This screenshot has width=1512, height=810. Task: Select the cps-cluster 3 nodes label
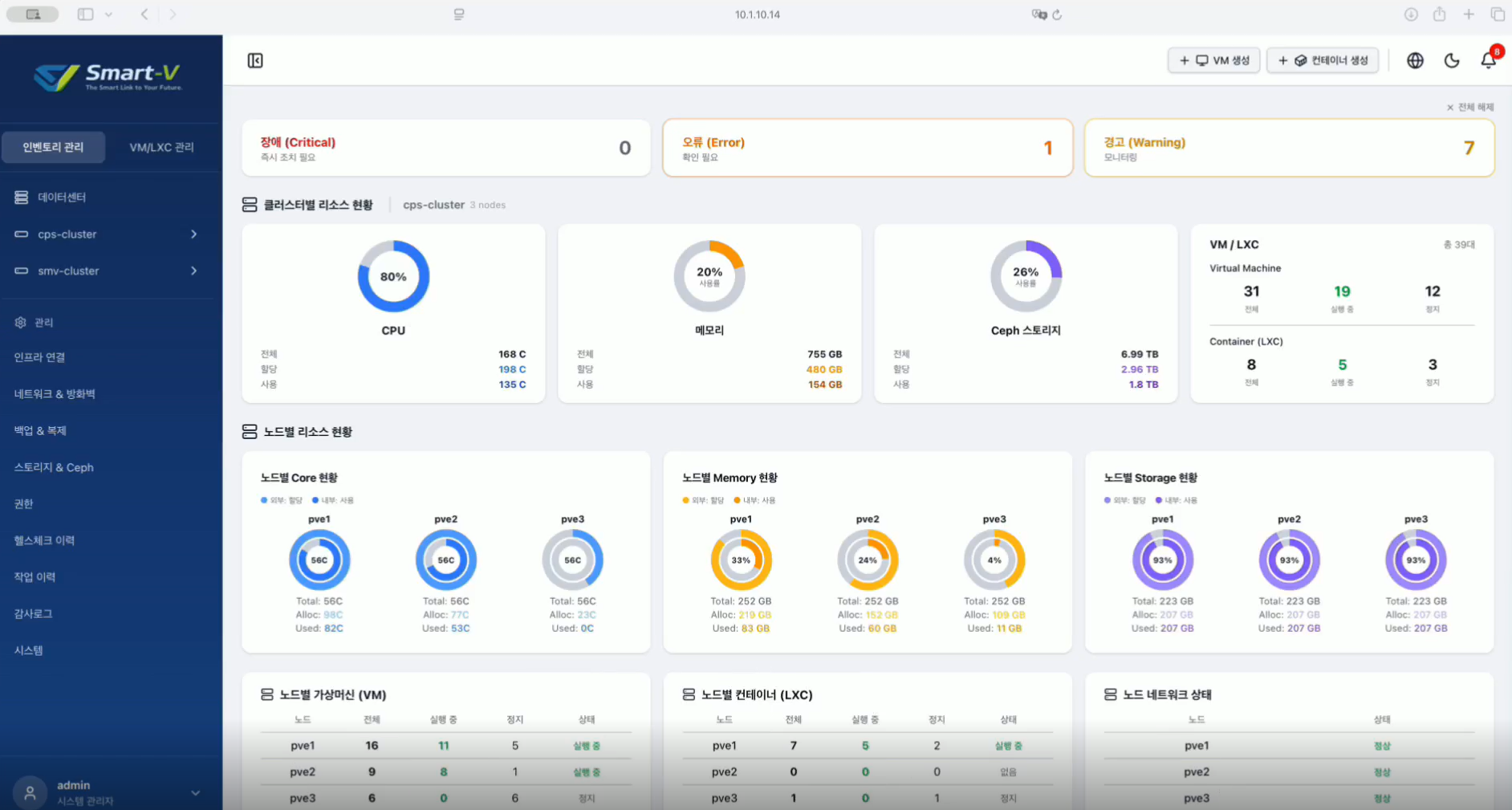tap(454, 205)
